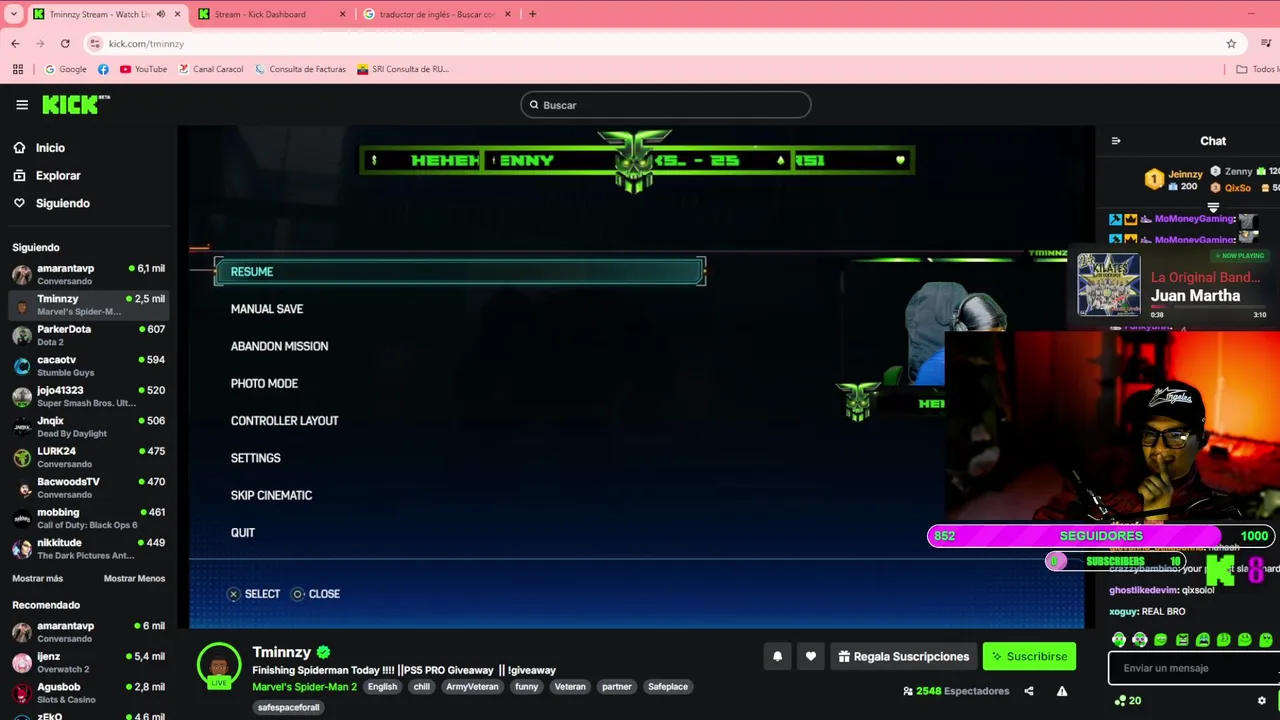Open BacwoodsTV channel in sidebar

tap(88, 487)
